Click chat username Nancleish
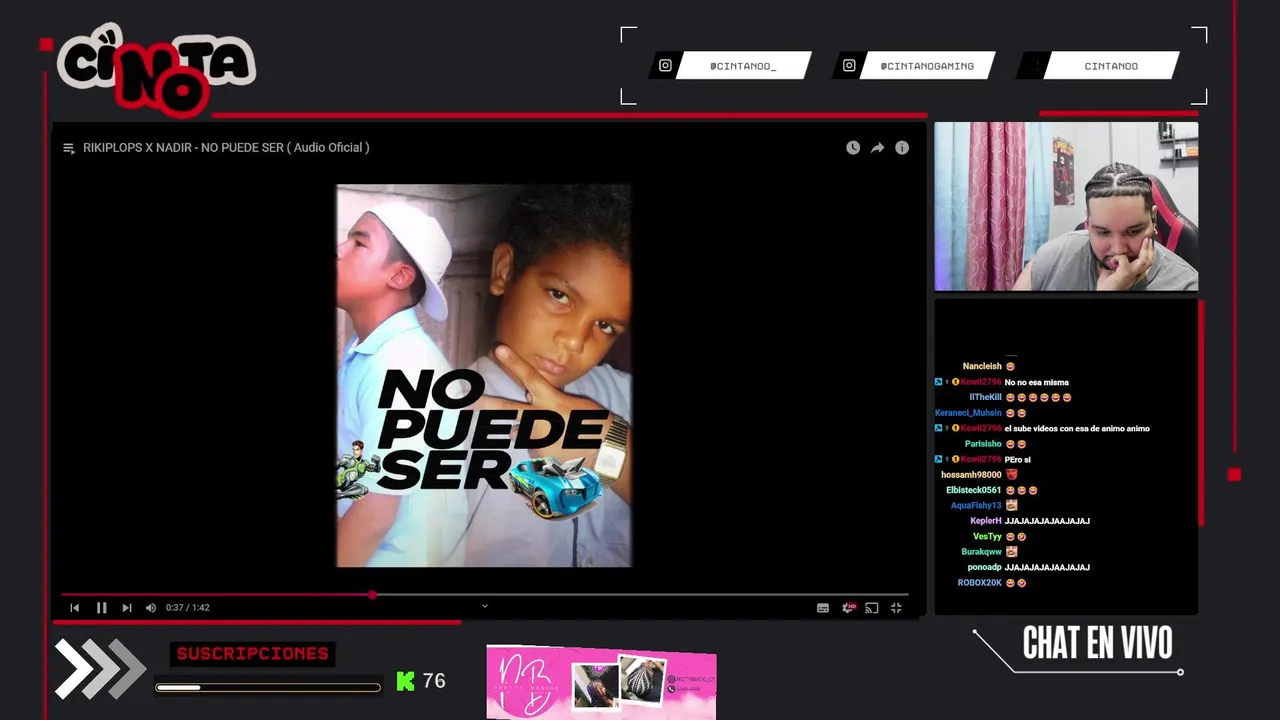 [982, 367]
